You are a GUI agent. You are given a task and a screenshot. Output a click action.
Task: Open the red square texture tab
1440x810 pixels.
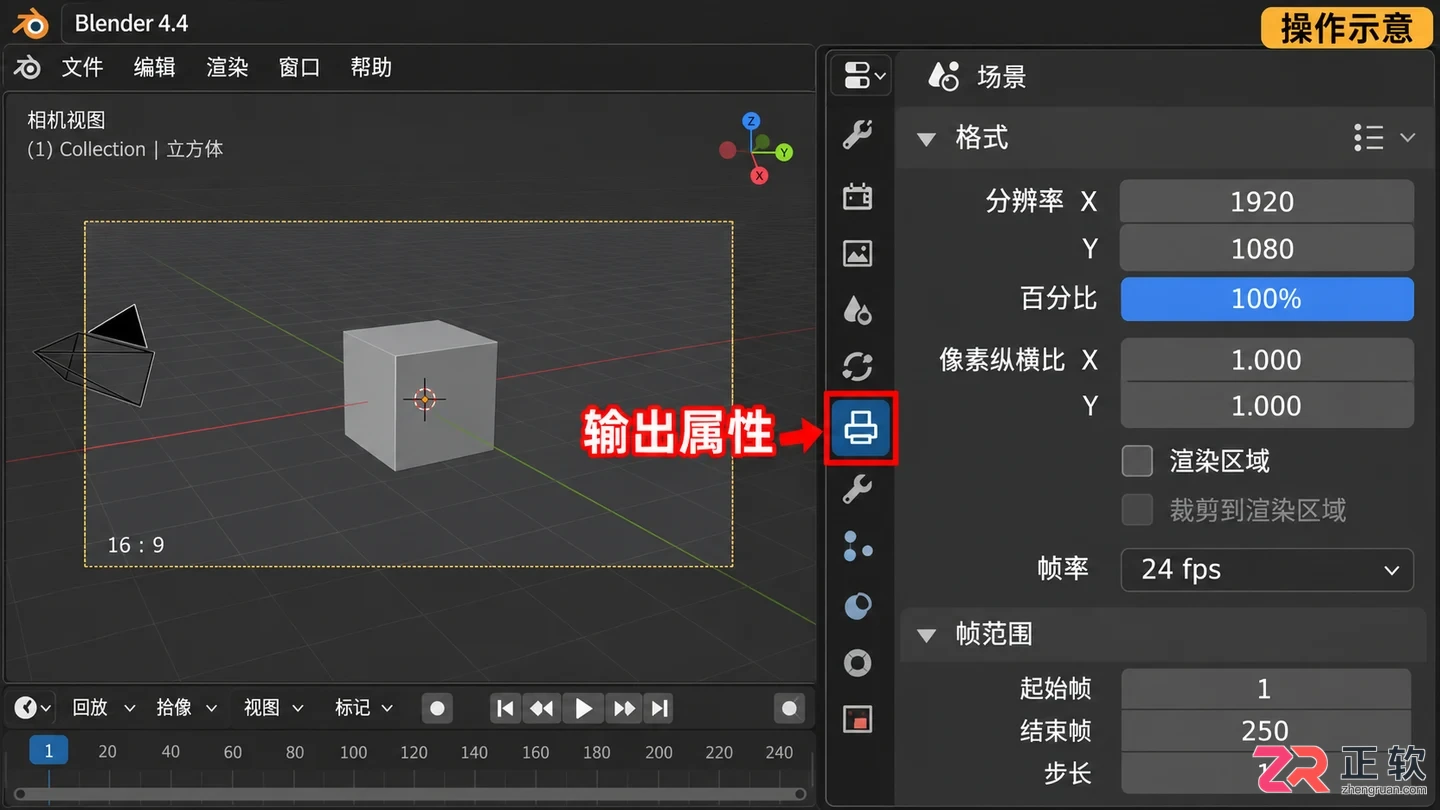(857, 719)
